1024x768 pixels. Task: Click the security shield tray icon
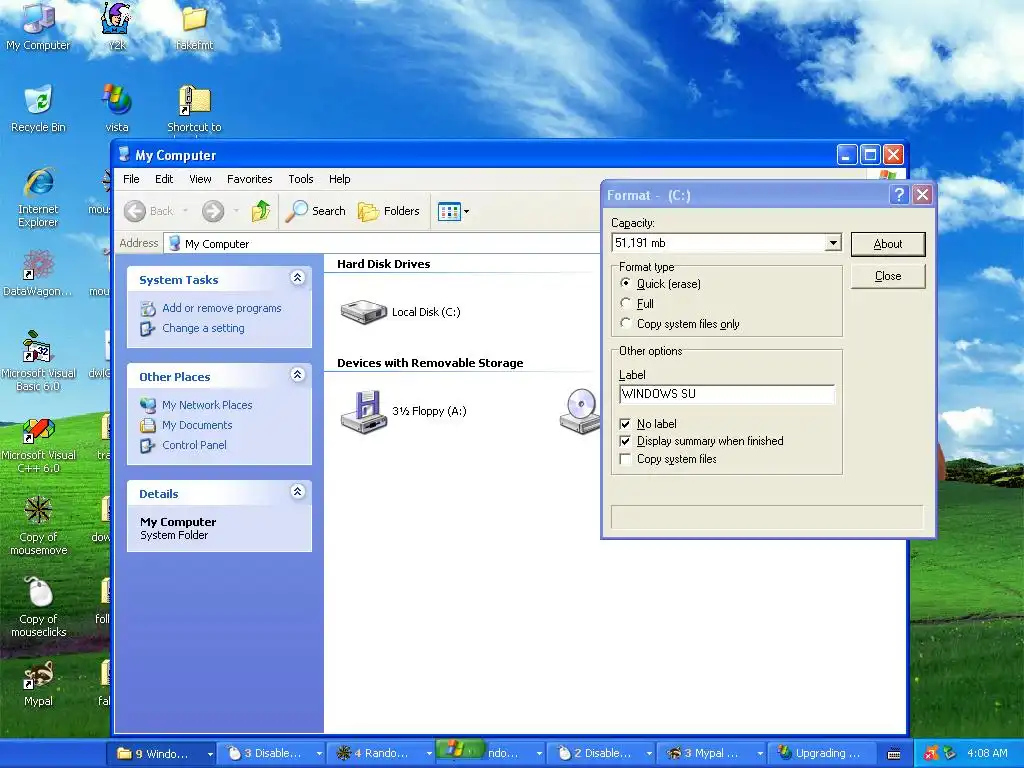[931, 754]
